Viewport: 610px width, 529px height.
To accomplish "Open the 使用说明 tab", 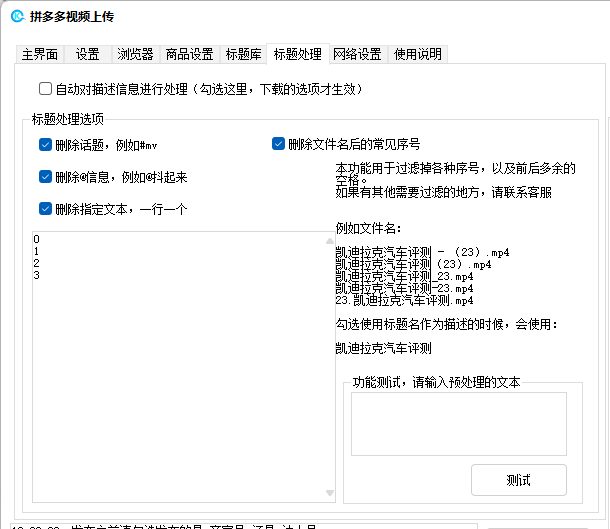I will pyautogui.click(x=418, y=54).
